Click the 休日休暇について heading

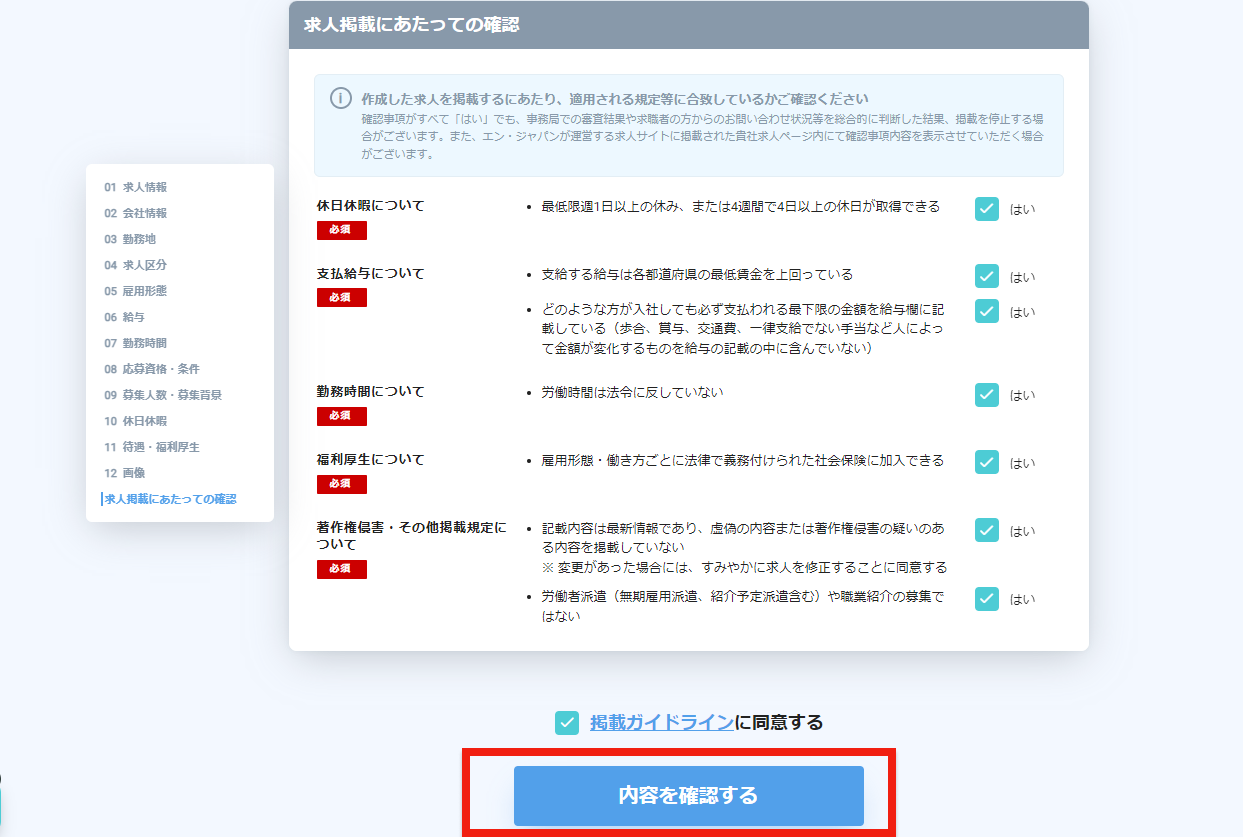tap(371, 205)
